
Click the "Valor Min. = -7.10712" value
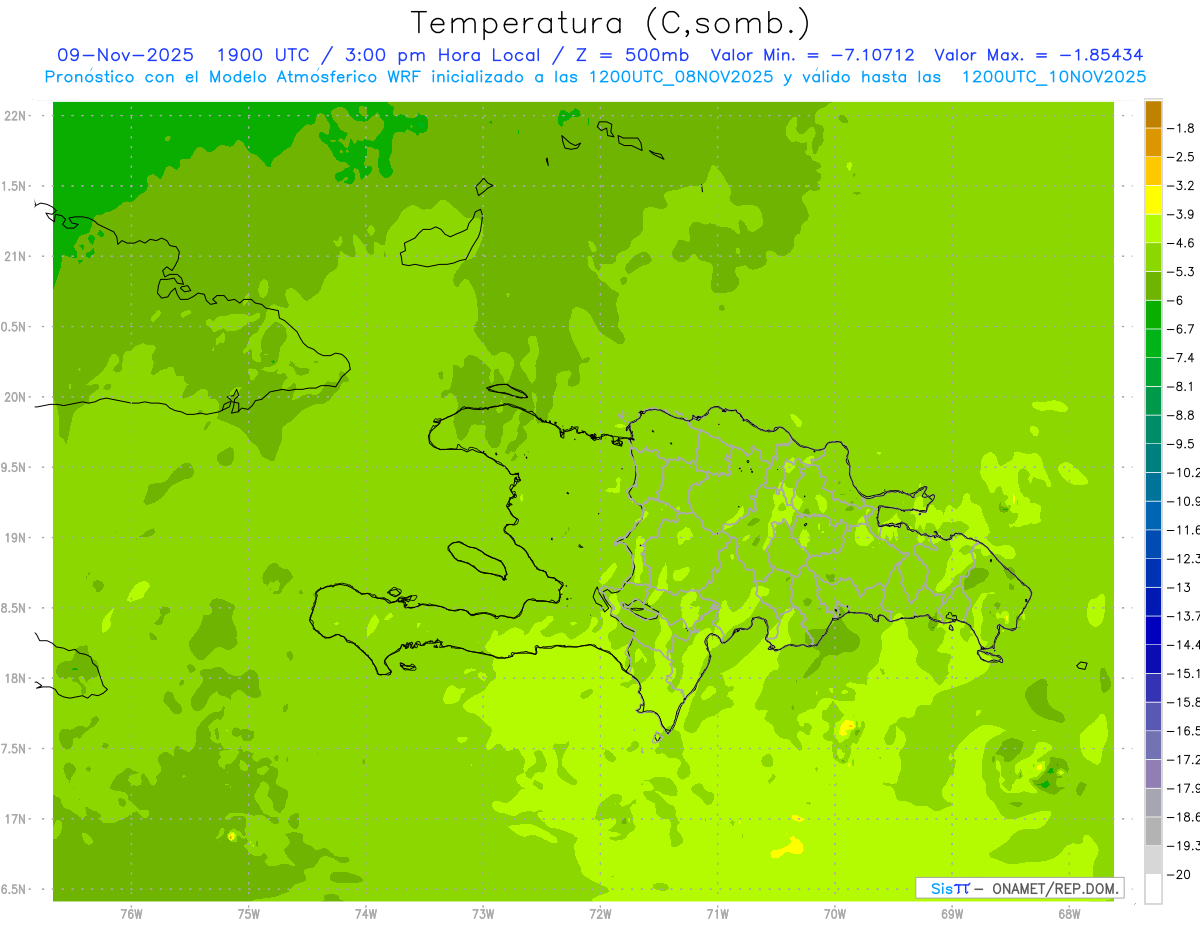click(x=812, y=55)
